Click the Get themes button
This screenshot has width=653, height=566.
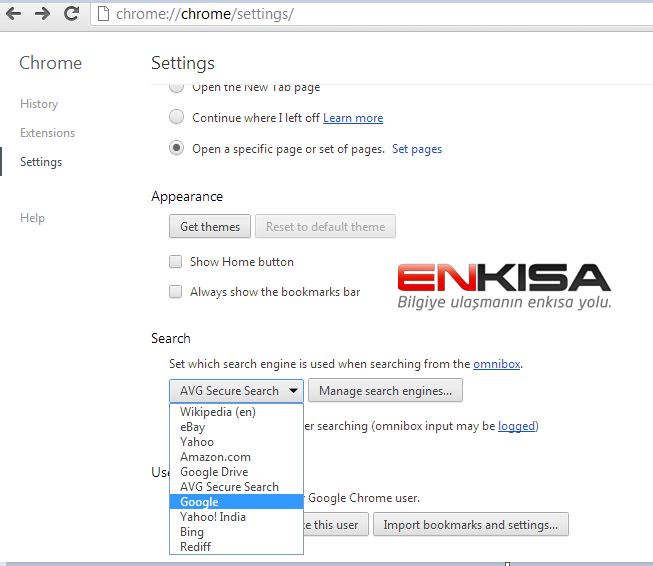click(210, 227)
